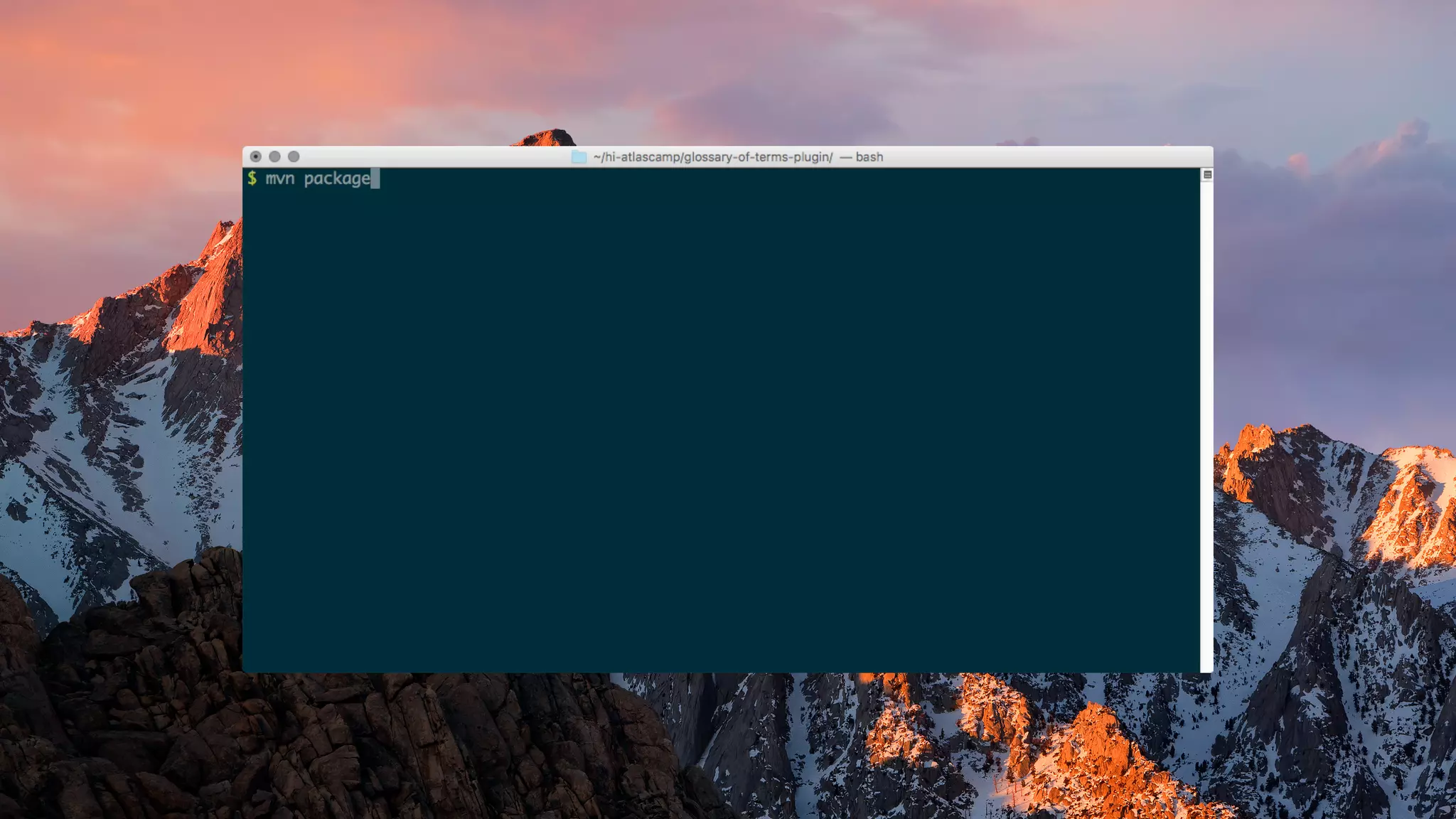Image resolution: width=1456 pixels, height=819 pixels.
Task: Zoom the terminal window with third button
Action: coord(294,156)
